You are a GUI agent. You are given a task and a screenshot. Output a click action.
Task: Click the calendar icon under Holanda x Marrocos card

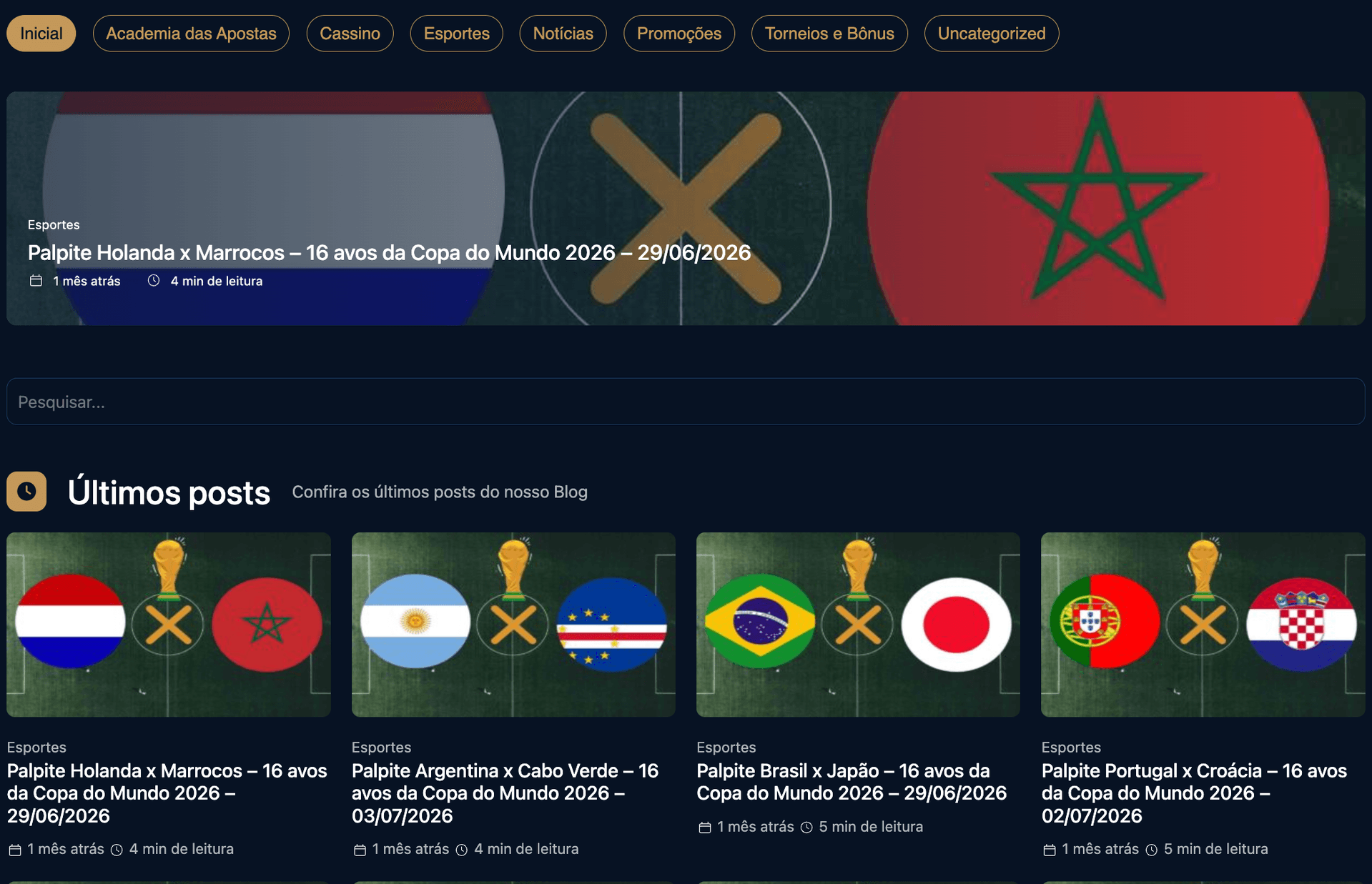tap(15, 850)
